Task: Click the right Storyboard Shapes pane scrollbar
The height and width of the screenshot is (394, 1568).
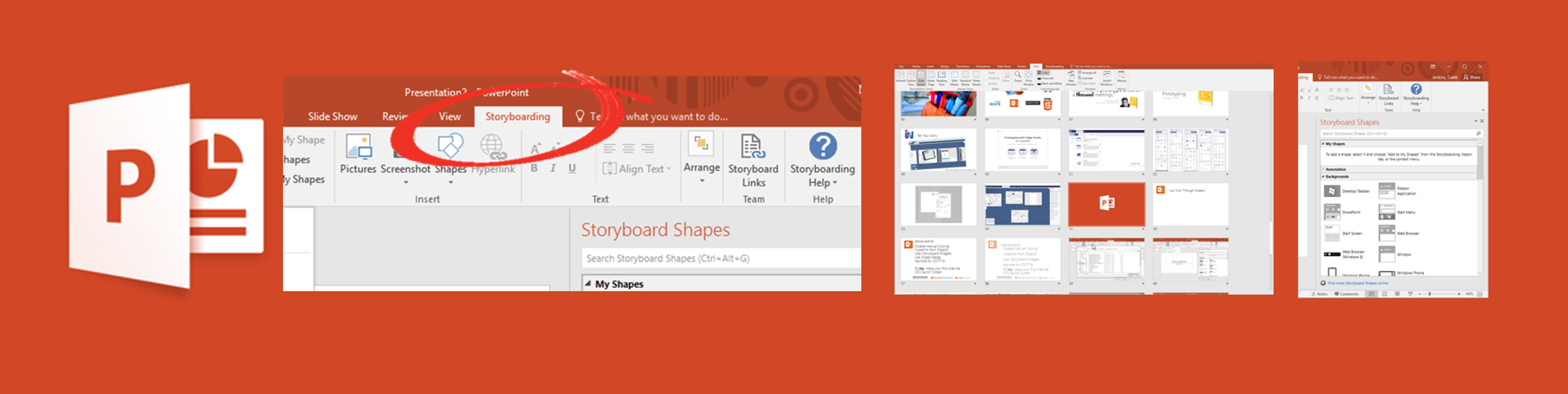Action: coord(1479,206)
